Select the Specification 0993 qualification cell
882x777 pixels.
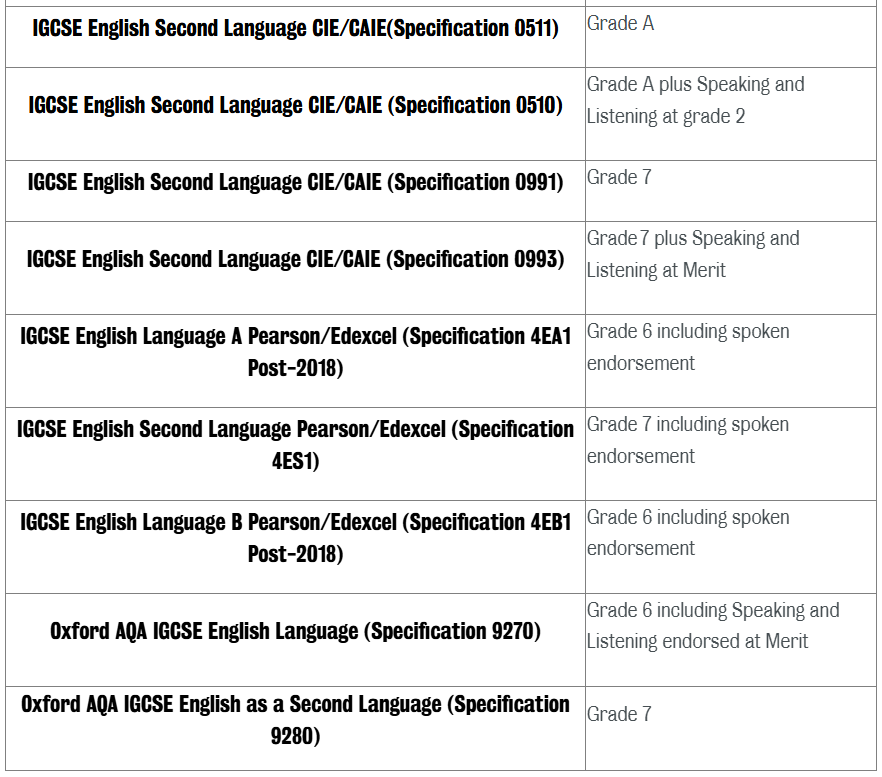(295, 268)
